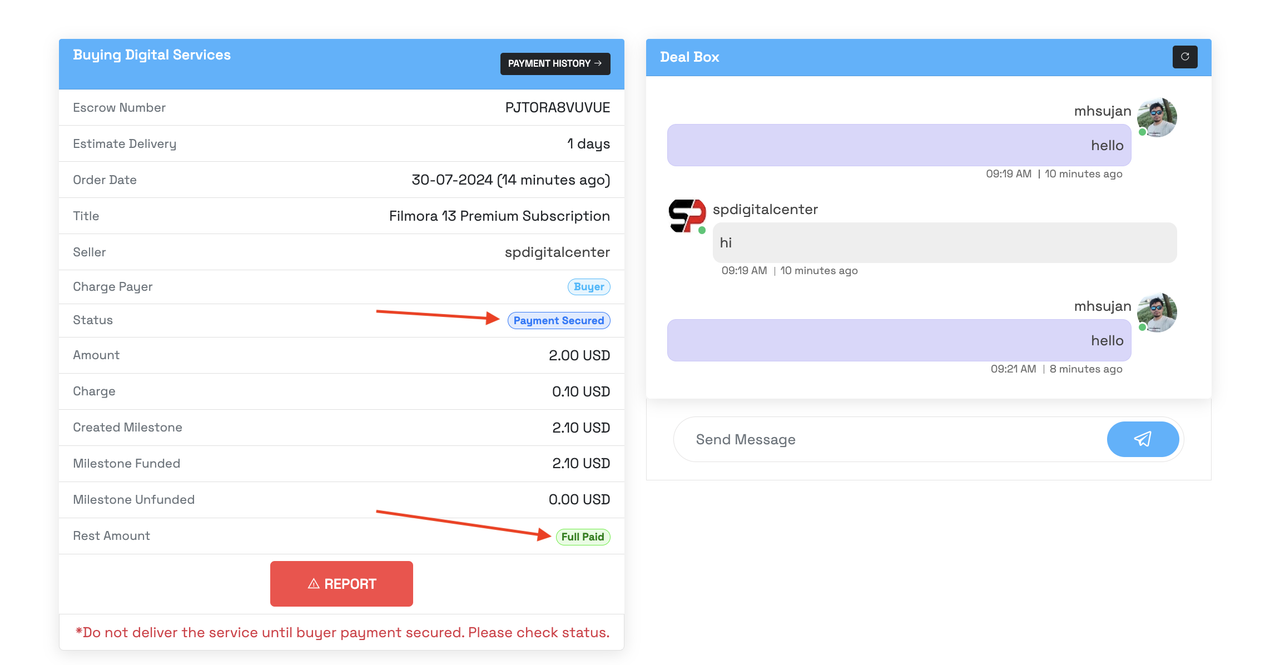
Task: Click the first hello message bubble
Action: pyautogui.click(x=899, y=145)
